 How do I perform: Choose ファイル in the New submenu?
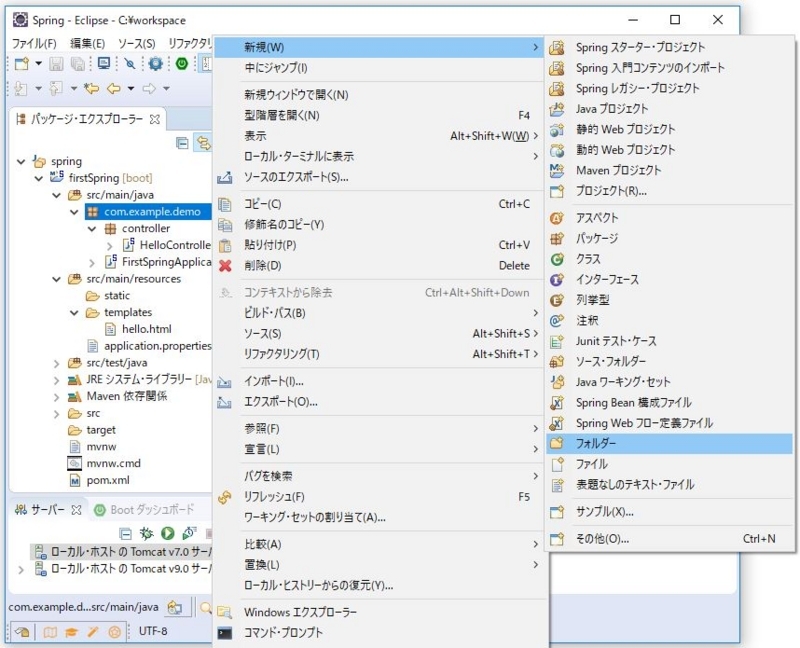(x=669, y=464)
